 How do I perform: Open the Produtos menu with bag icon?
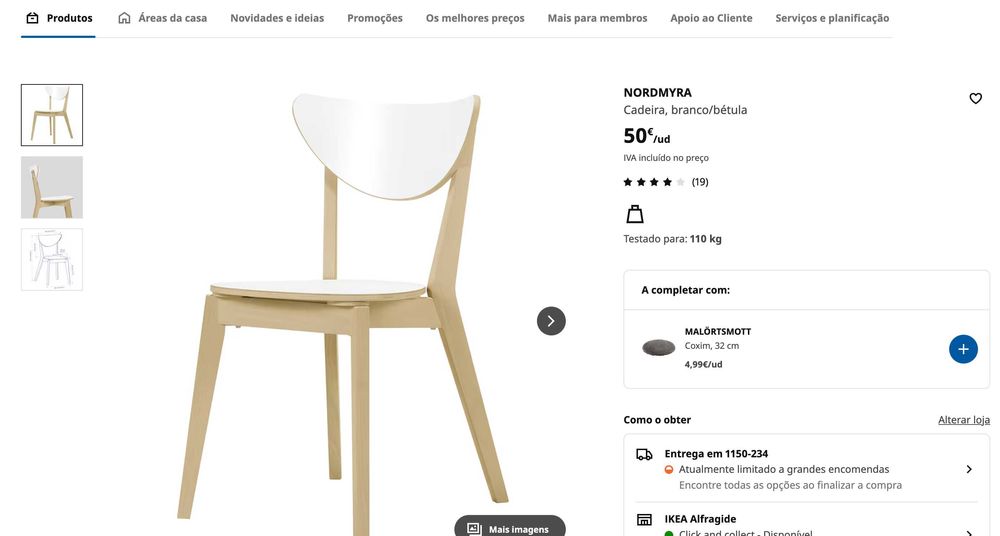(59, 18)
